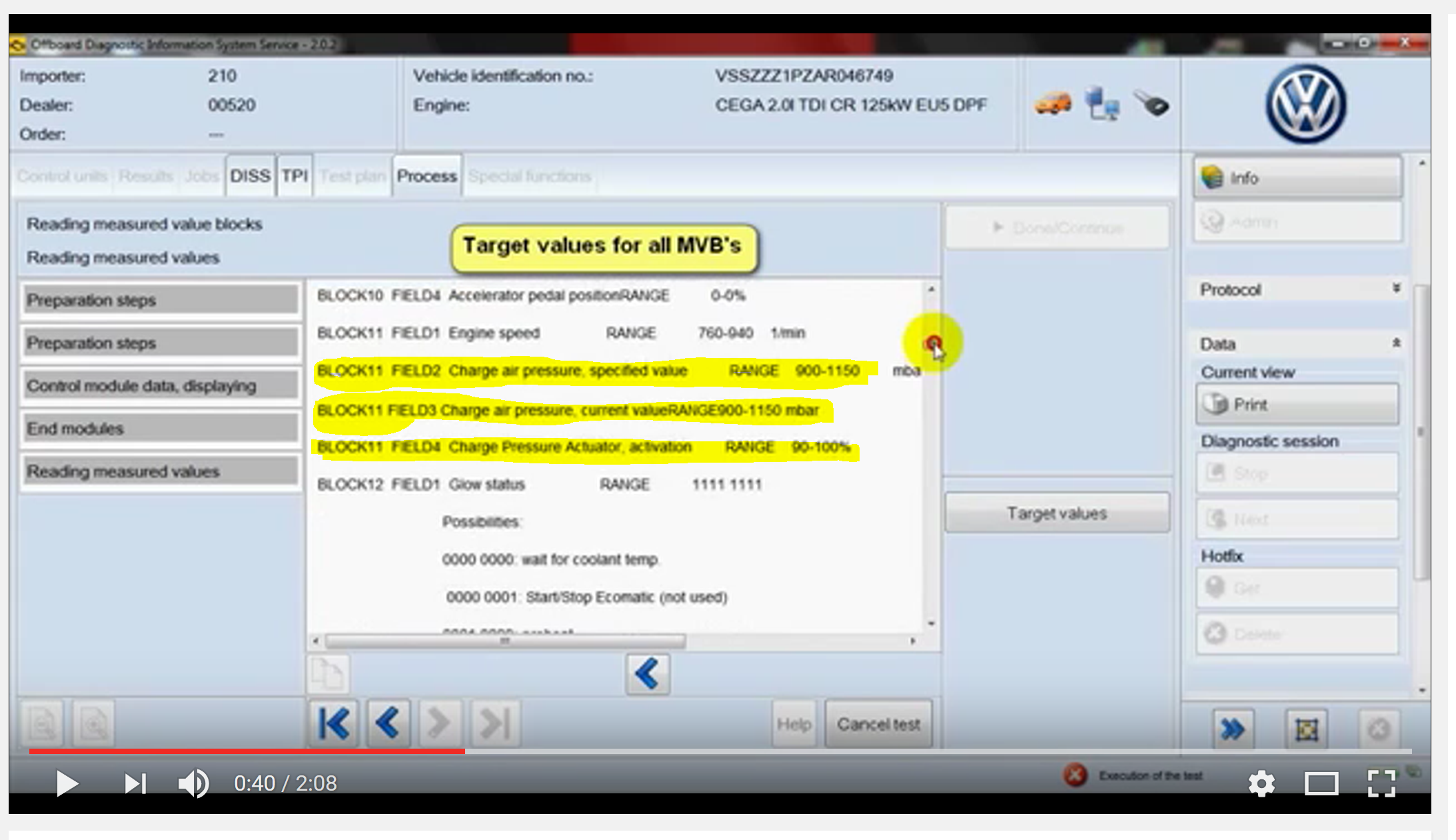Screen dimensions: 1456x840
Task: Open the DISS tab
Action: [250, 176]
